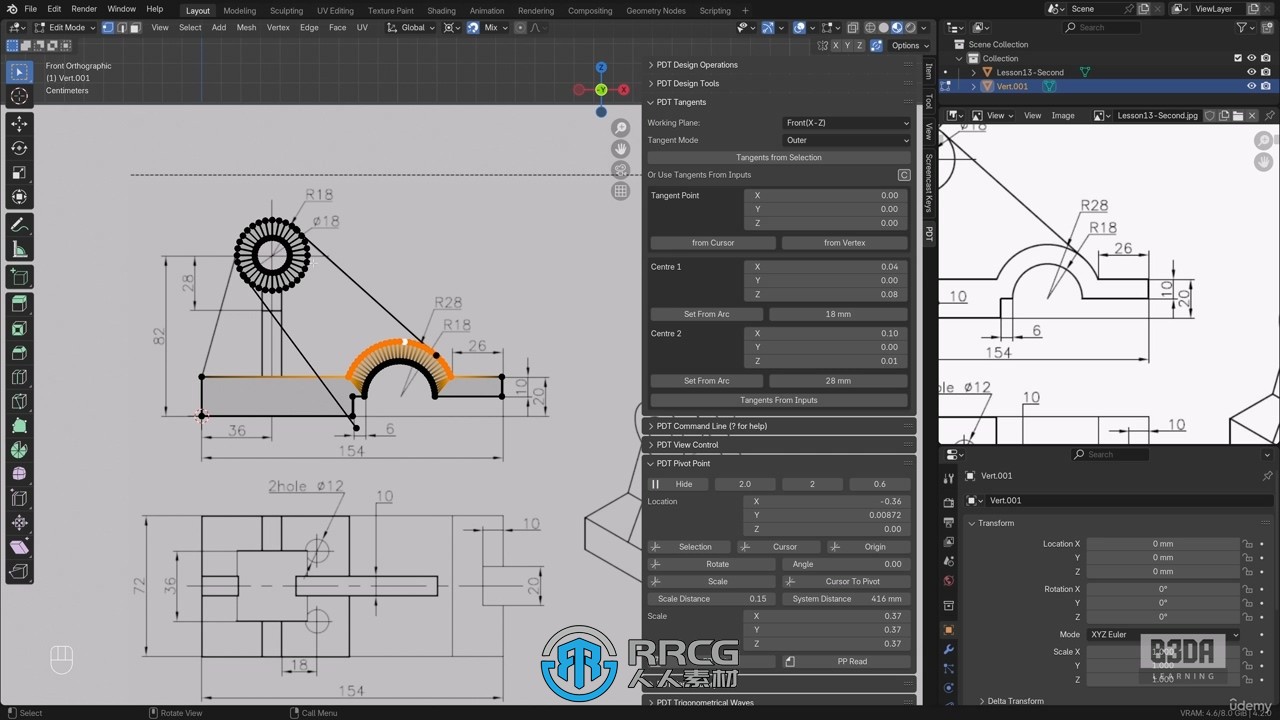Open the Render properties tab icon
This screenshot has width=1280, height=720.
(x=949, y=503)
